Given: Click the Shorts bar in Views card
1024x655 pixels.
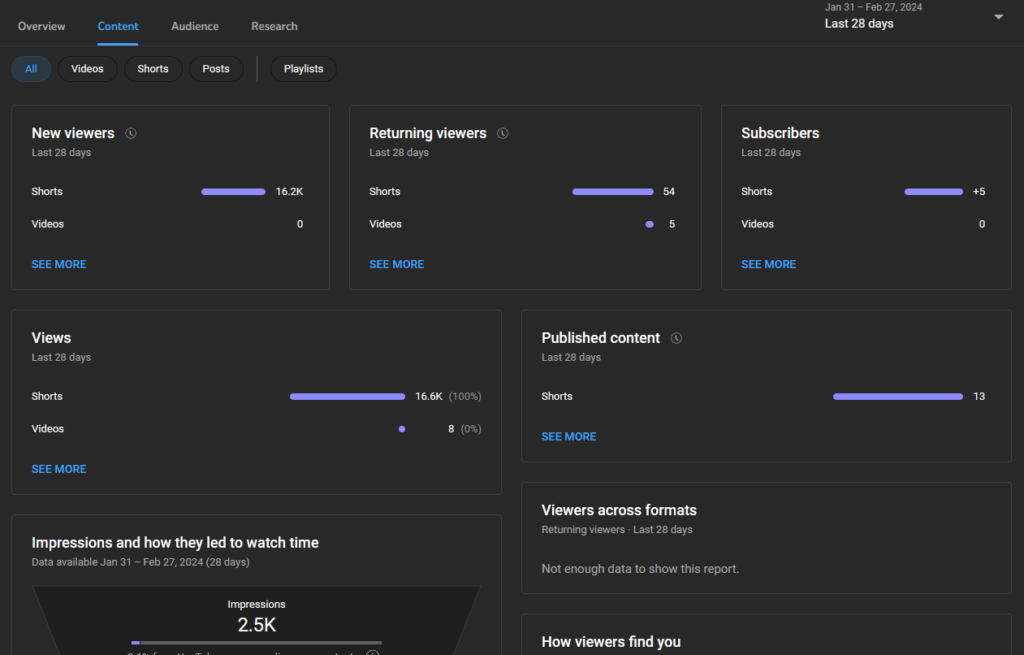Looking at the screenshot, I should click(x=347, y=397).
